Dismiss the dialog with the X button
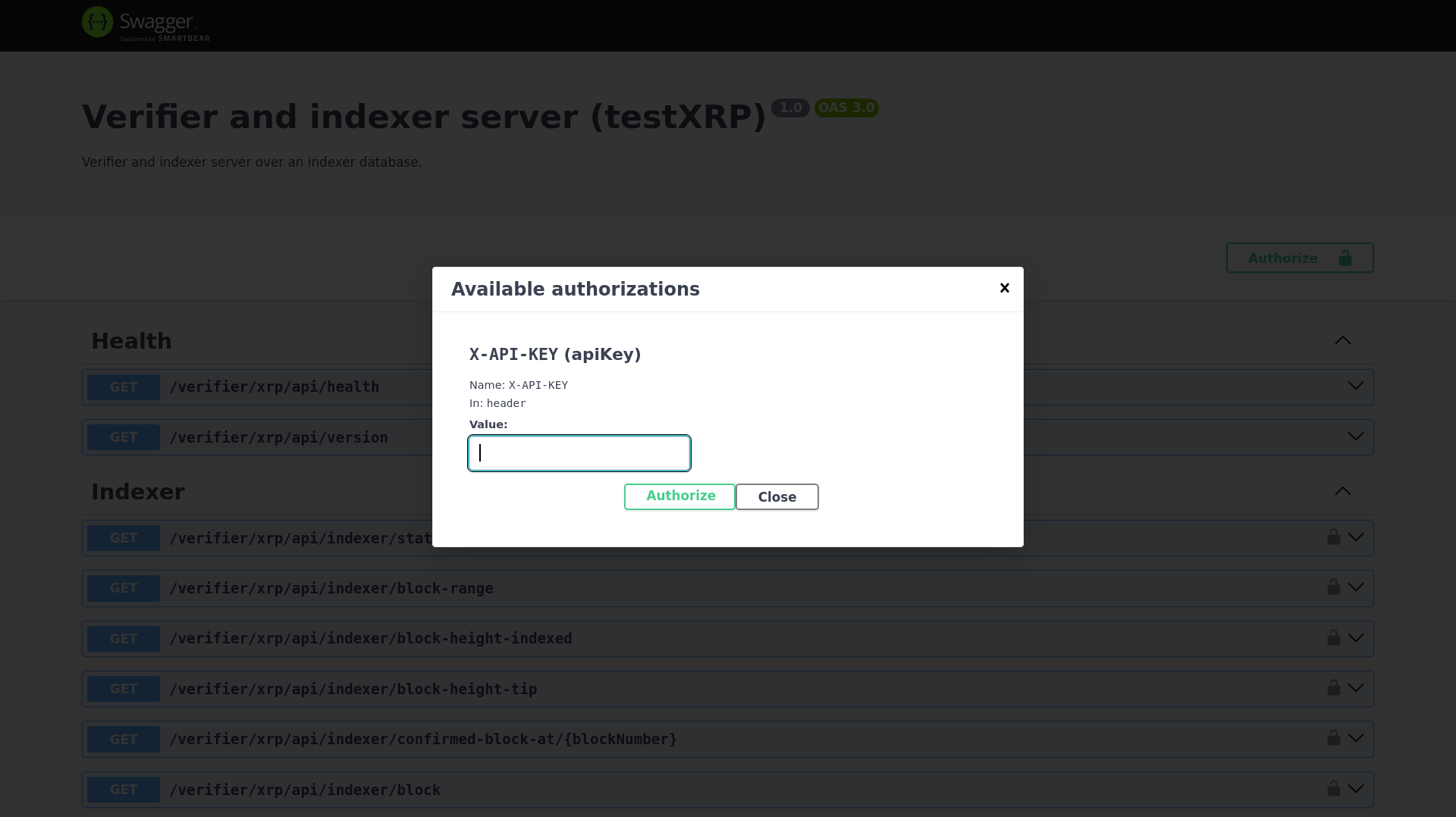Image resolution: width=1456 pixels, height=817 pixels. coord(1004,288)
